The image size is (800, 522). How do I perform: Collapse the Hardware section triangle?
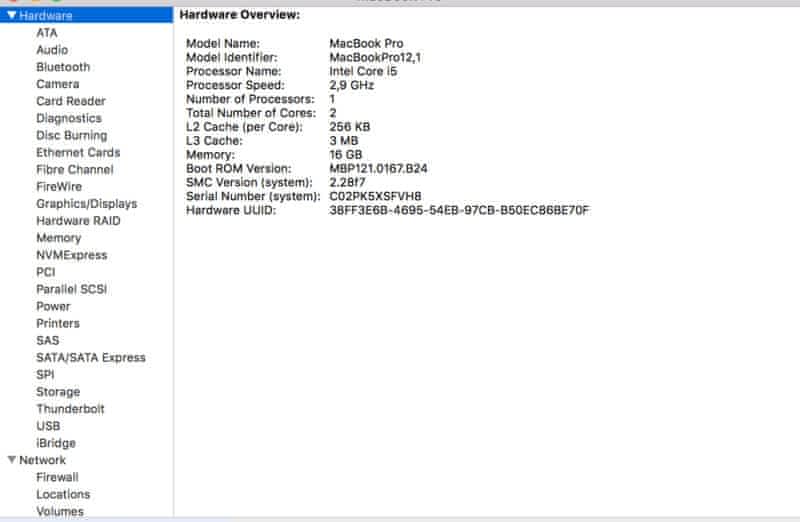pos(12,15)
